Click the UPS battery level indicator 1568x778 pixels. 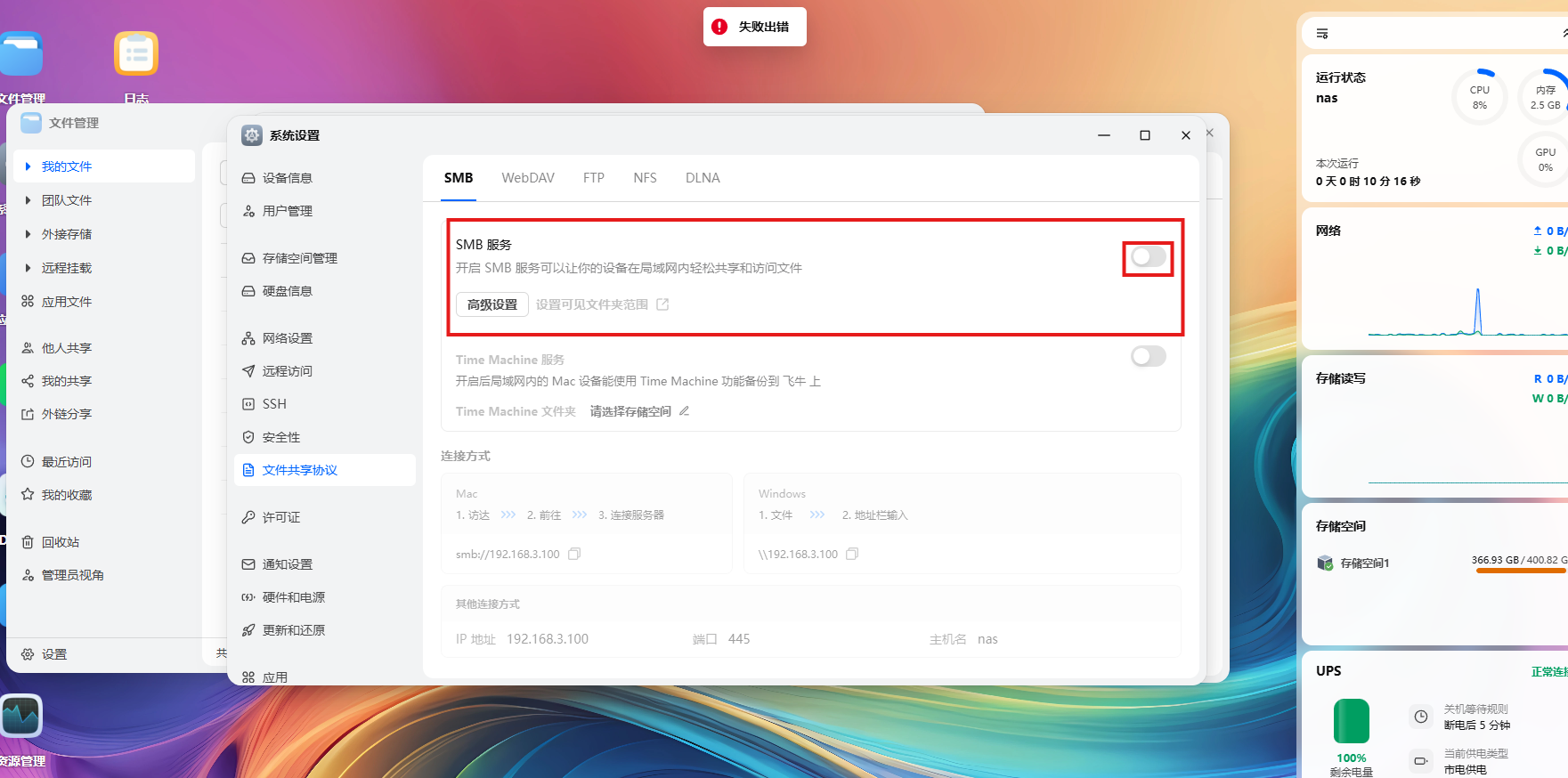1351,721
